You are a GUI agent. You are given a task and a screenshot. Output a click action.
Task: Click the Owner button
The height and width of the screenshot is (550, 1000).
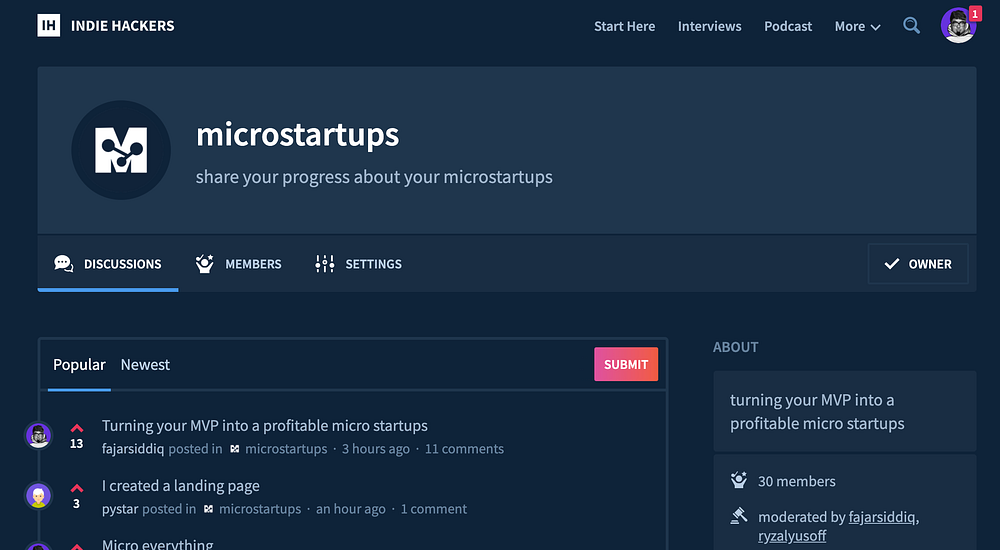pos(918,264)
